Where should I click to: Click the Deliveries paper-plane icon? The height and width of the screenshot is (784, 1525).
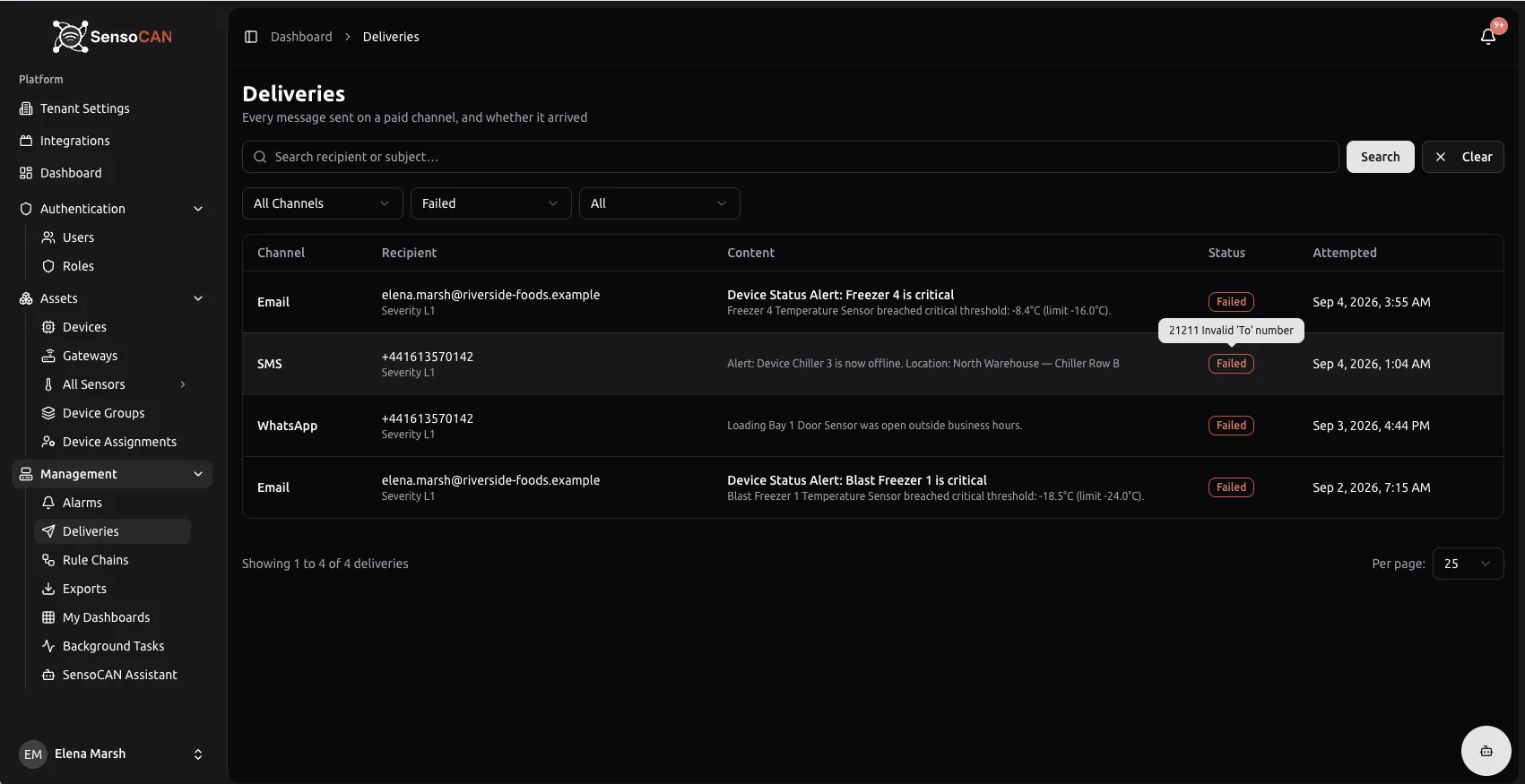pyautogui.click(x=48, y=531)
